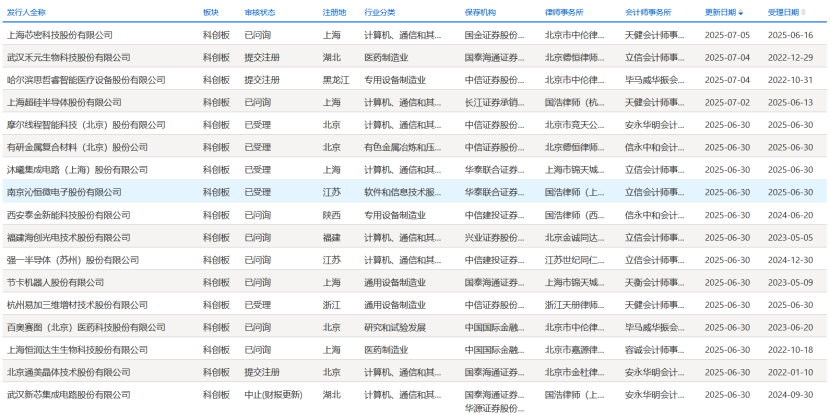Image resolution: width=830 pixels, height=415 pixels.
Task: Open 哈尔滨思哲睿智能医疗设备股份有限公司 entry
Action: click(86, 79)
